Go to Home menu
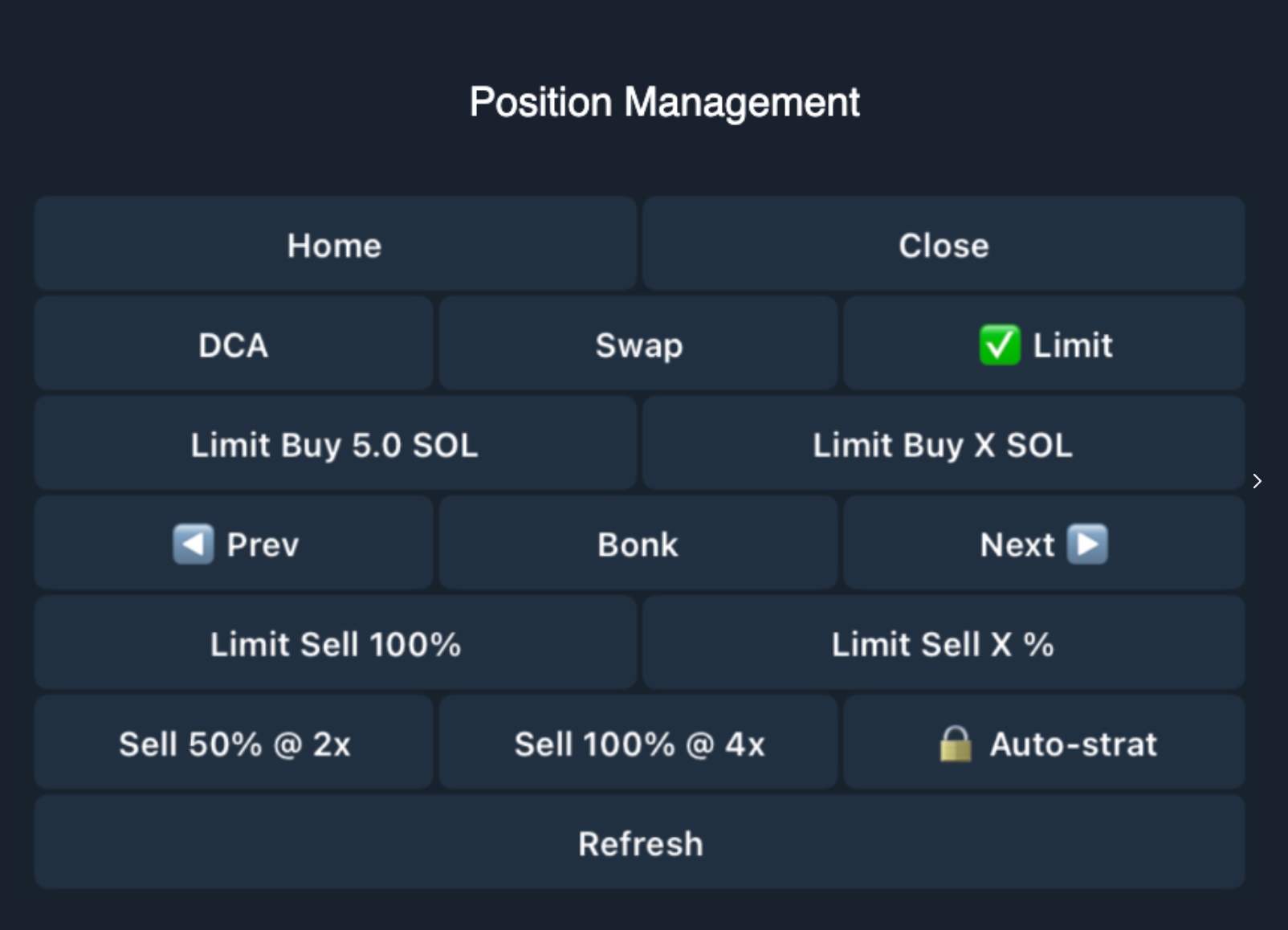 pos(335,245)
